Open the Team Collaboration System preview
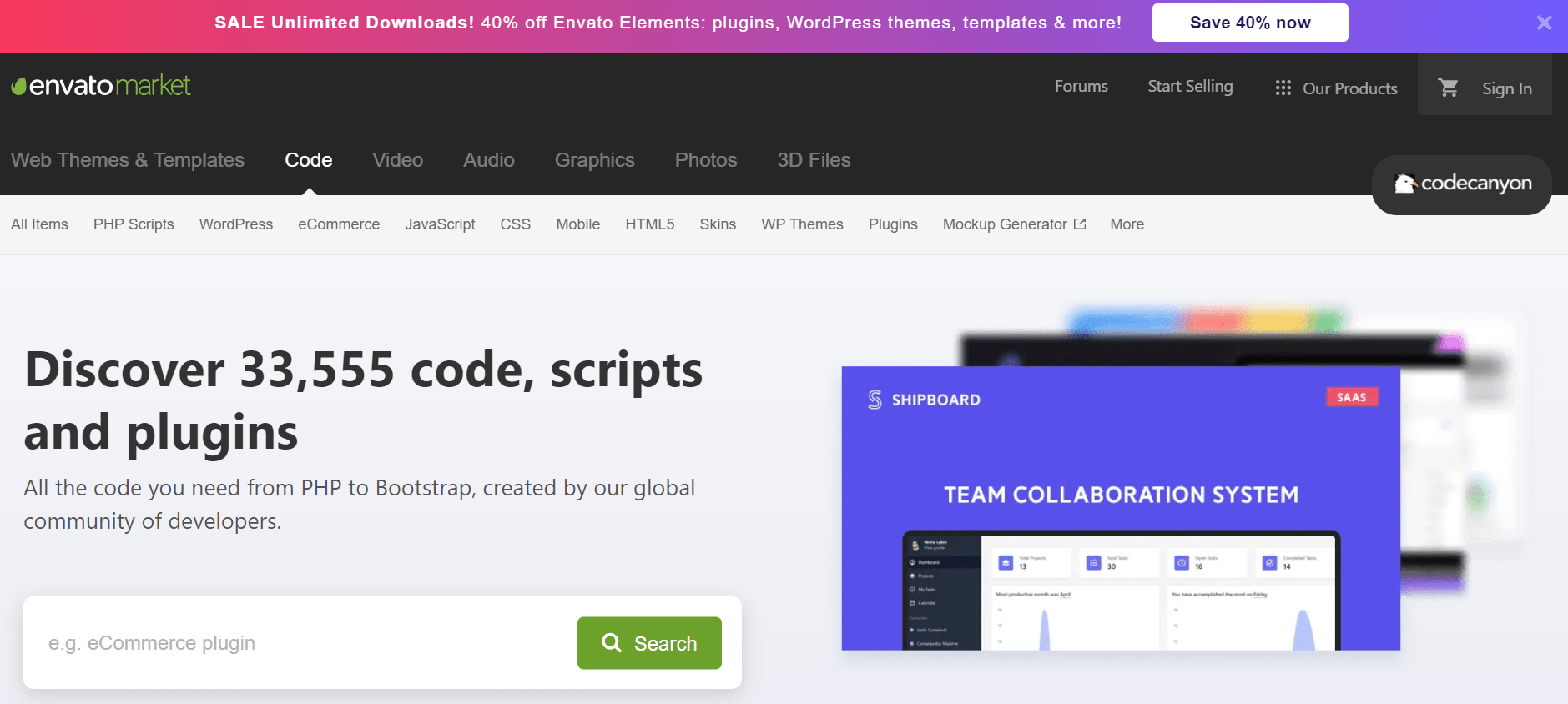 pyautogui.click(x=1121, y=508)
